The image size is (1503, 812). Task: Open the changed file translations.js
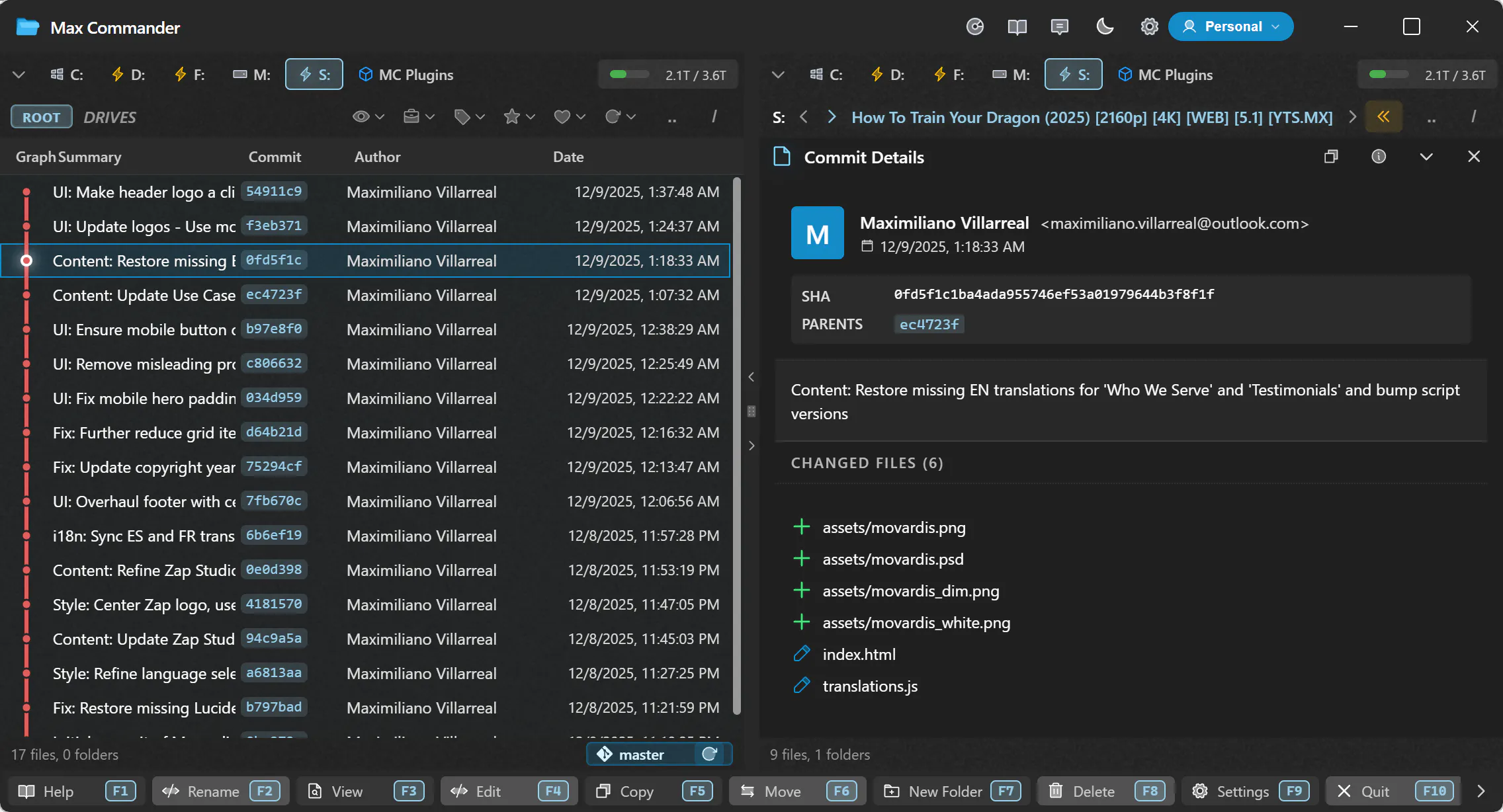point(870,686)
